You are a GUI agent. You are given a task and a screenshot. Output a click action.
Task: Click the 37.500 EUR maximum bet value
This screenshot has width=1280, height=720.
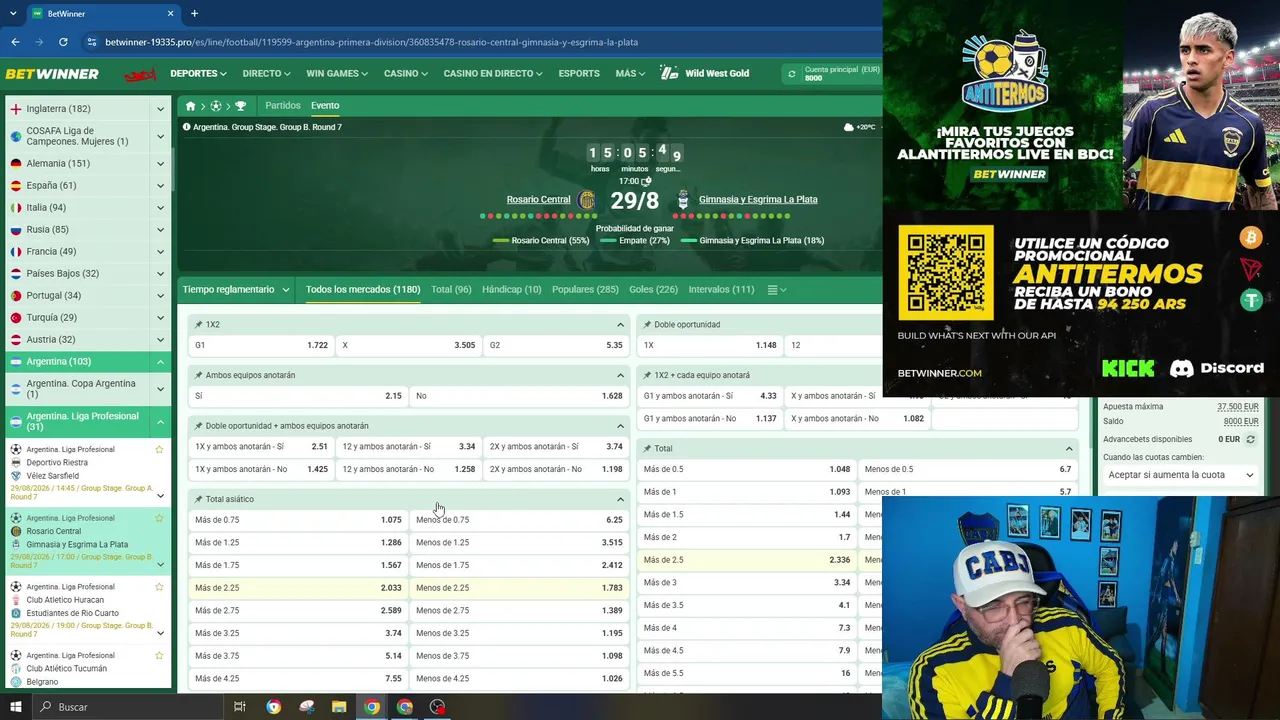(1237, 407)
